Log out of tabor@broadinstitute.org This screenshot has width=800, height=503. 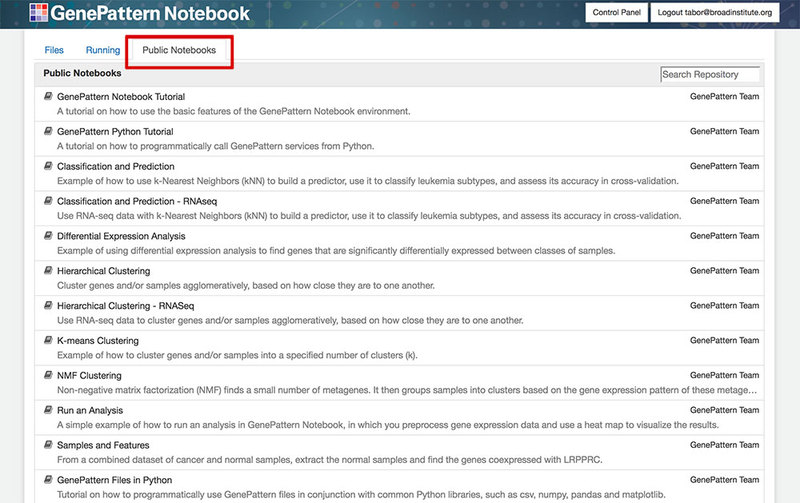point(715,12)
